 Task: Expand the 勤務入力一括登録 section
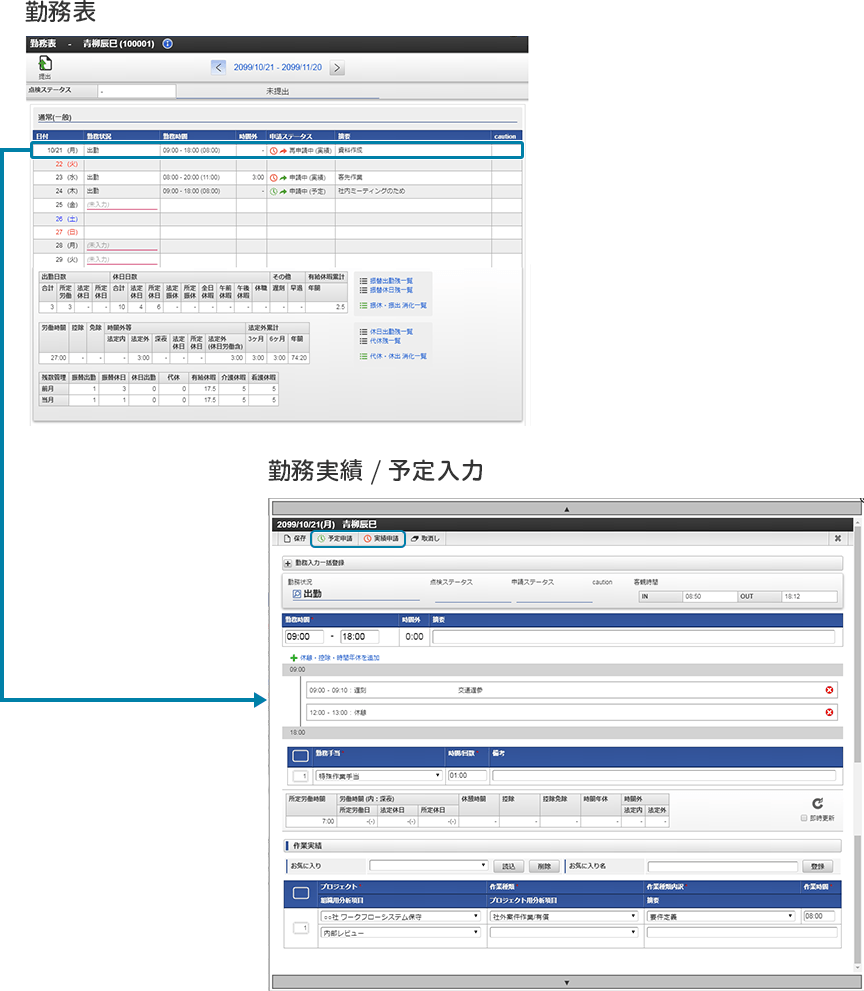point(288,563)
